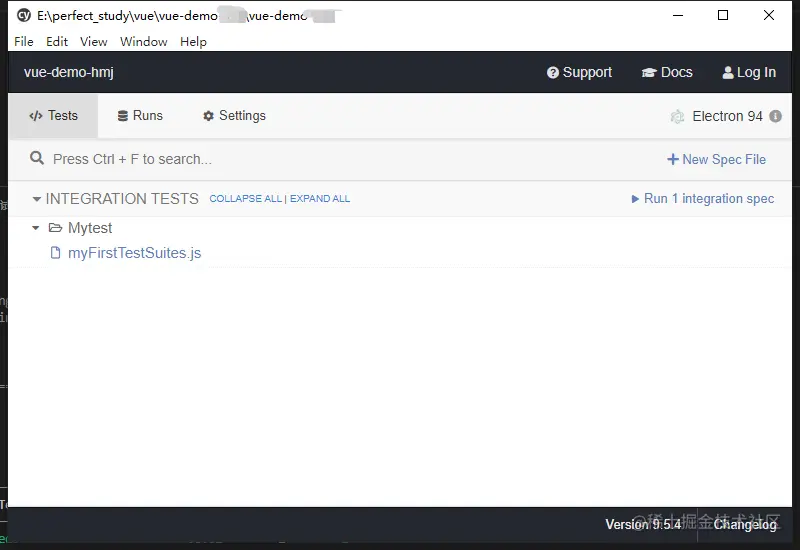Open the myFirstTestSuites.js spec file
This screenshot has width=800, height=550.
point(135,253)
